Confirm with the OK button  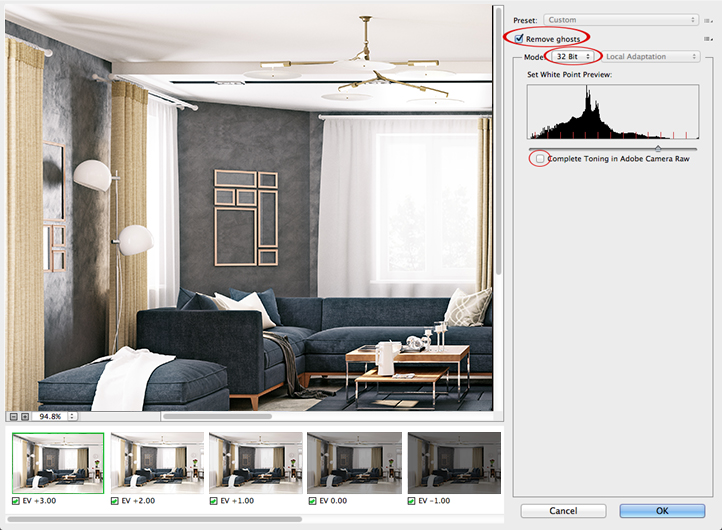[662, 511]
